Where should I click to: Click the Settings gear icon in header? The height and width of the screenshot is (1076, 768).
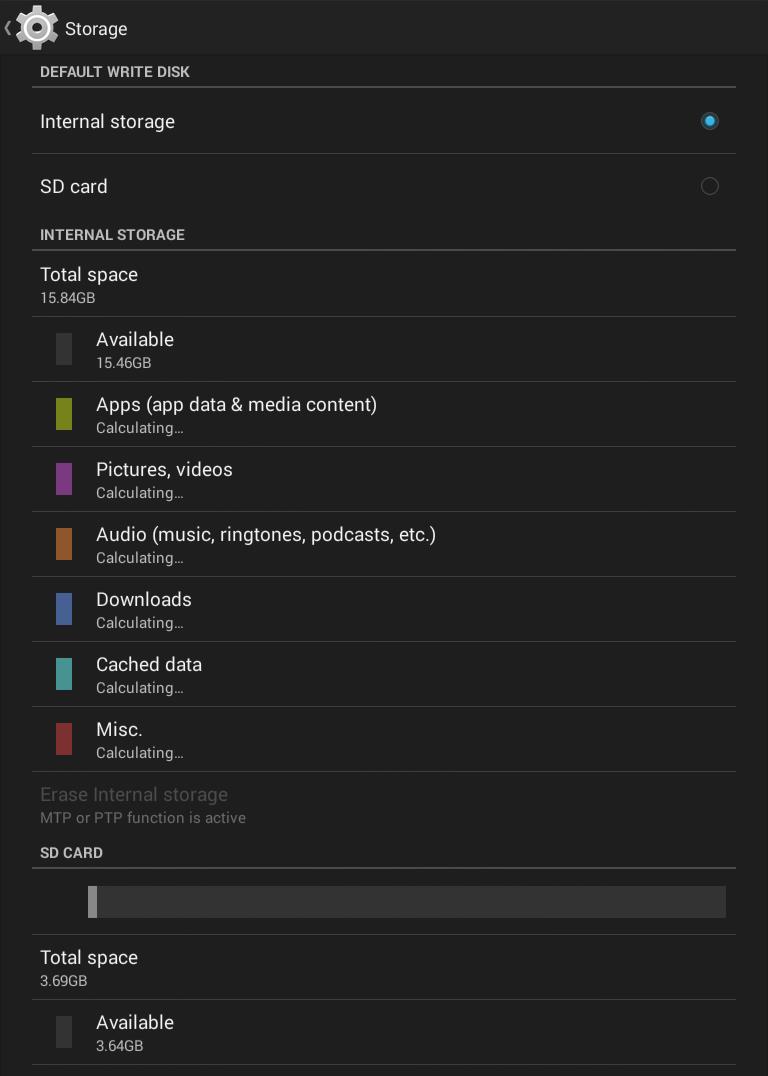(x=37, y=28)
